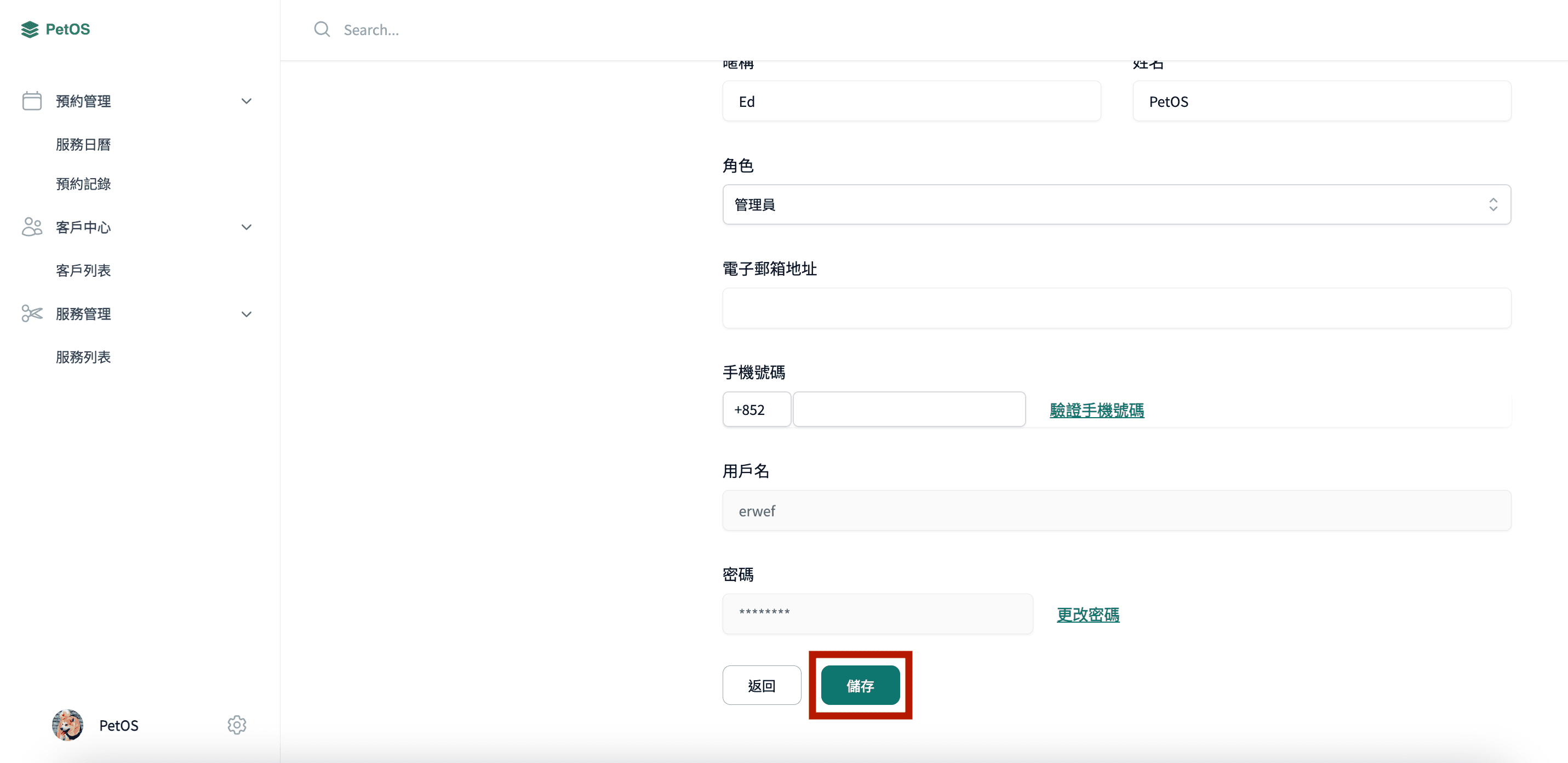The image size is (1568, 763).
Task: Select the 服務管理 menu heading
Action: click(x=83, y=314)
